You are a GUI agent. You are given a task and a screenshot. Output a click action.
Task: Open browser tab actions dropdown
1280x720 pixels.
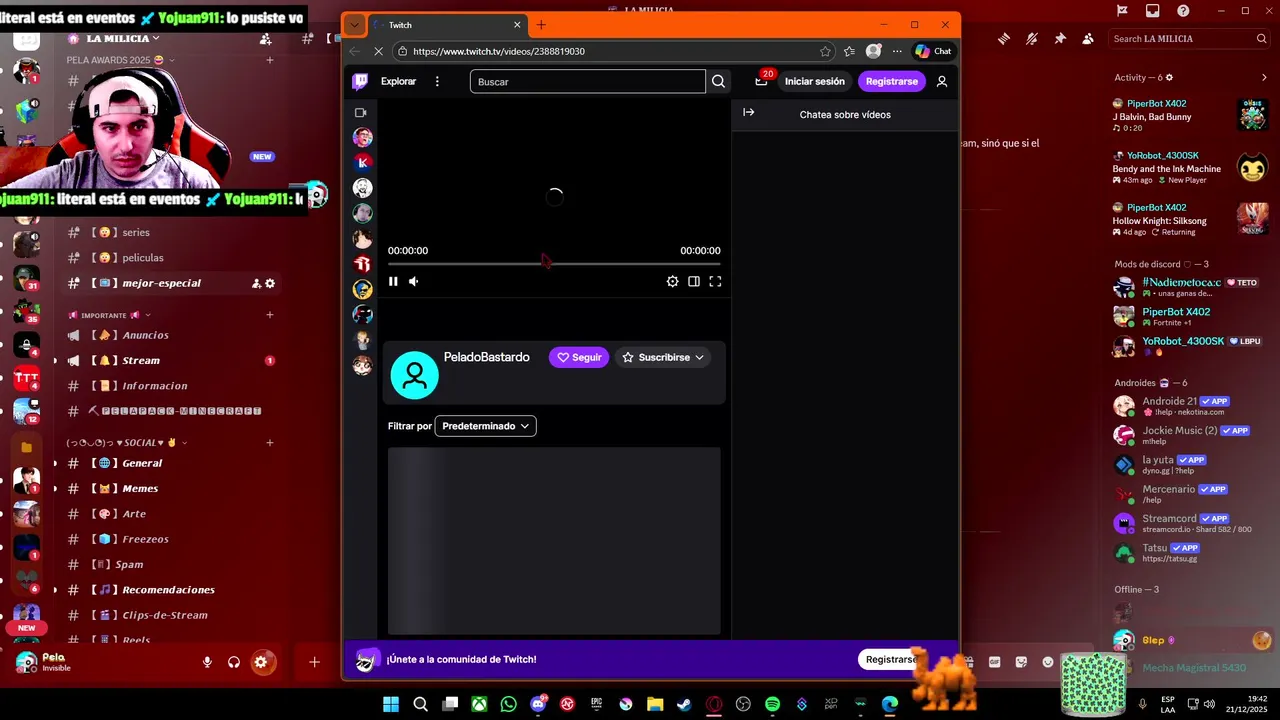(x=354, y=25)
